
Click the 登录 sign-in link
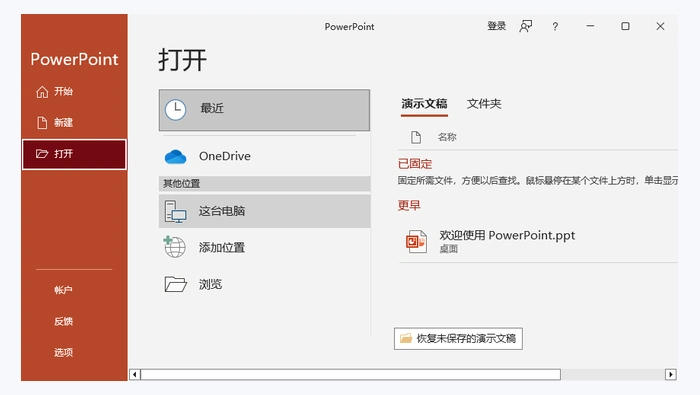click(496, 26)
